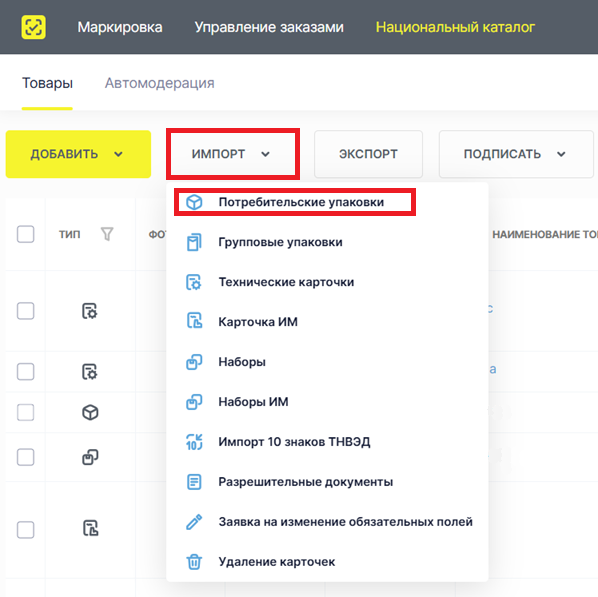Open the Маркировка section
This screenshot has height=597, width=598.
click(x=120, y=27)
